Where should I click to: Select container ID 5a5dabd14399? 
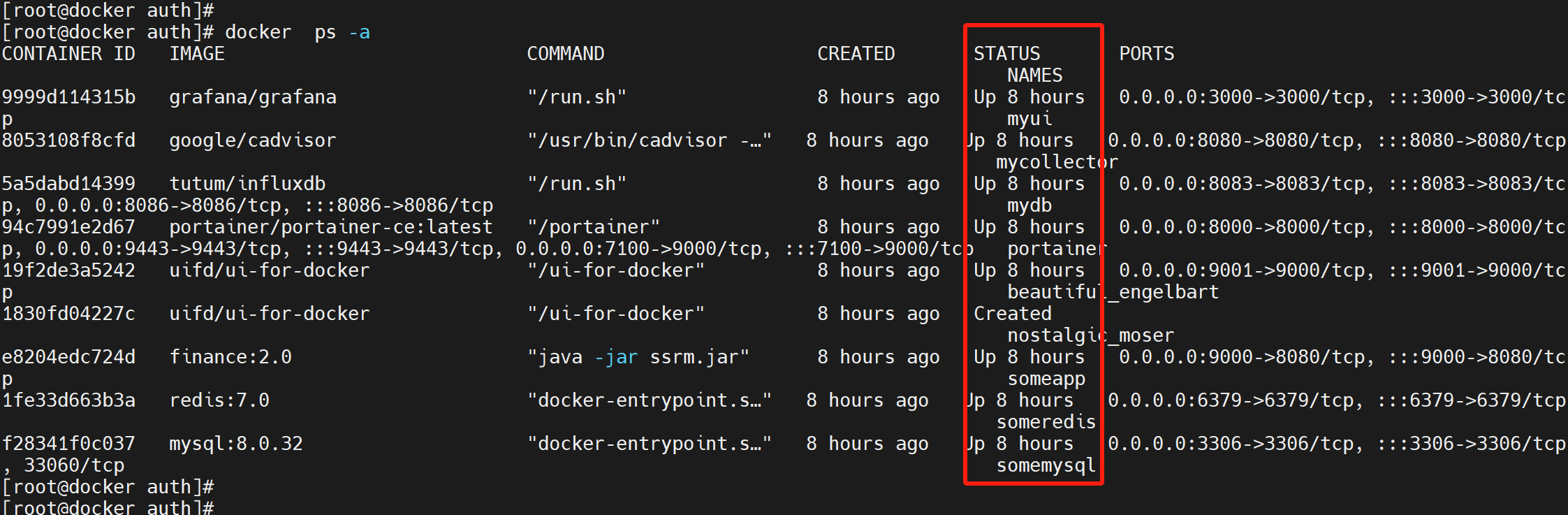point(69,184)
